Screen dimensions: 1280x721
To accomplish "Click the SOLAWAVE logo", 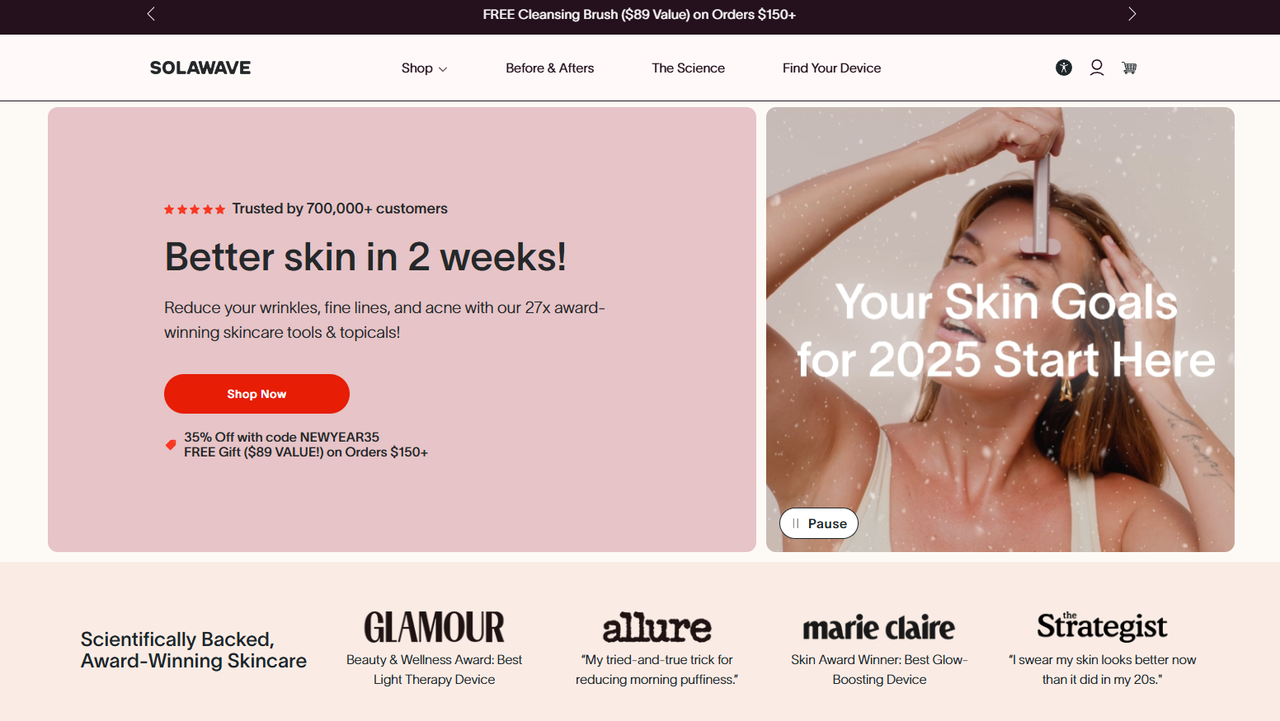I will click(200, 68).
